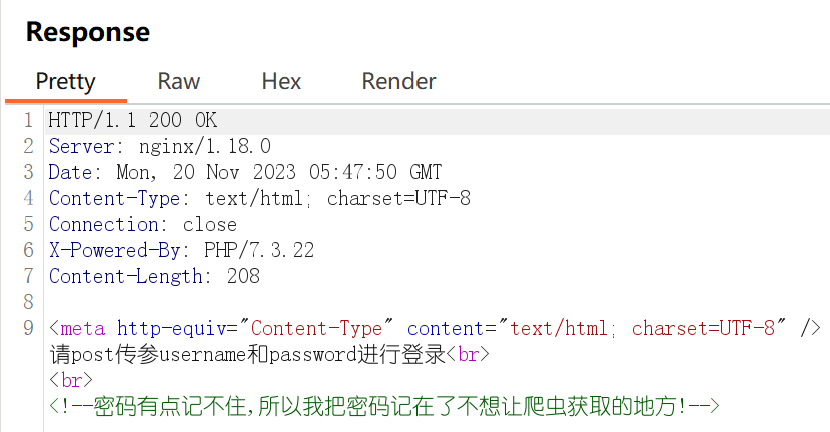This screenshot has width=830, height=432.
Task: Click line number 8 in the gutter
Action: (x=28, y=302)
